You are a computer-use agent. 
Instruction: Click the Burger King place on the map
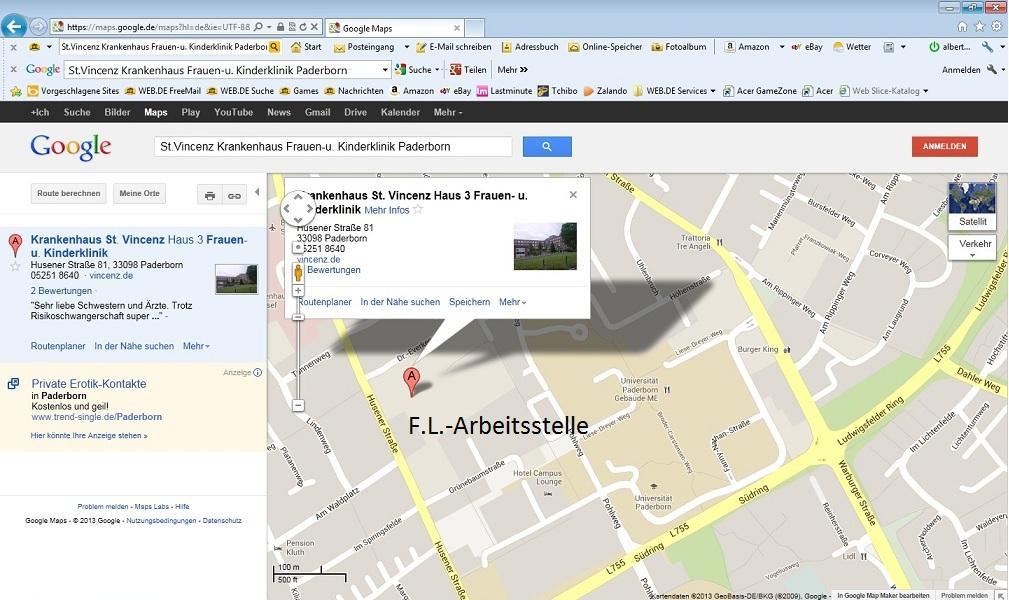(x=763, y=350)
